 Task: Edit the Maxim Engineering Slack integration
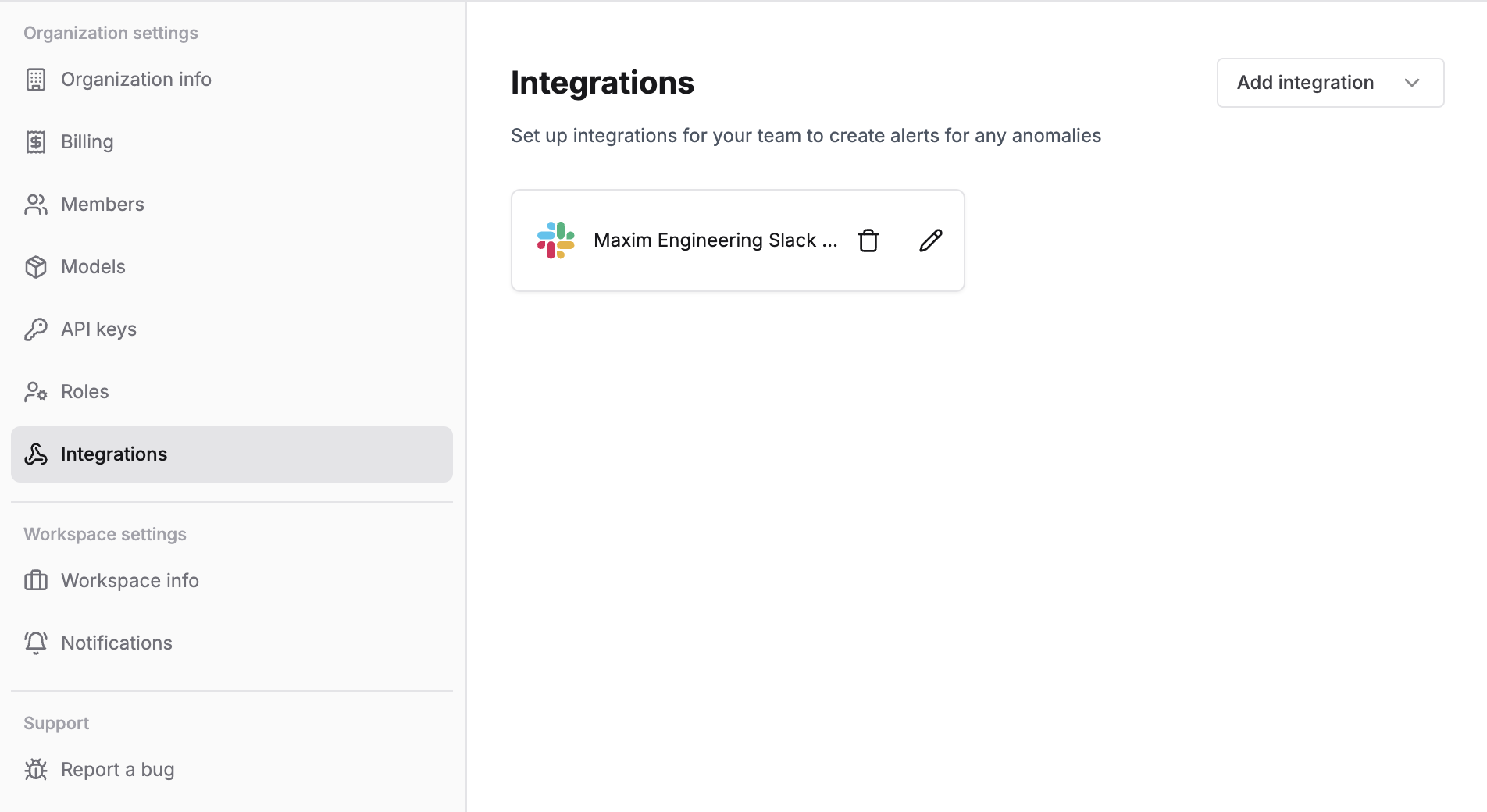click(930, 240)
